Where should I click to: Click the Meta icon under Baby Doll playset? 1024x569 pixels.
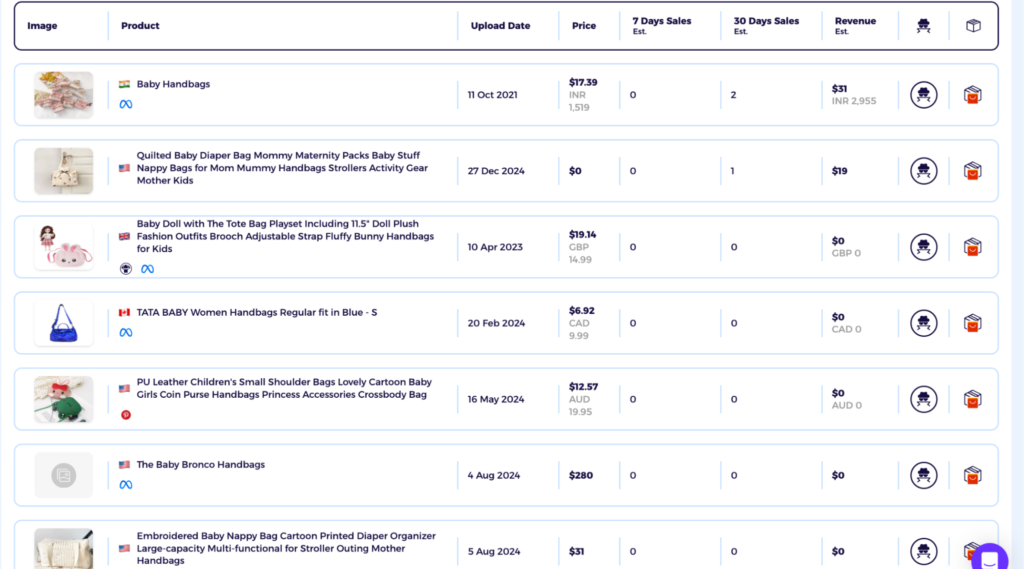[x=148, y=269]
